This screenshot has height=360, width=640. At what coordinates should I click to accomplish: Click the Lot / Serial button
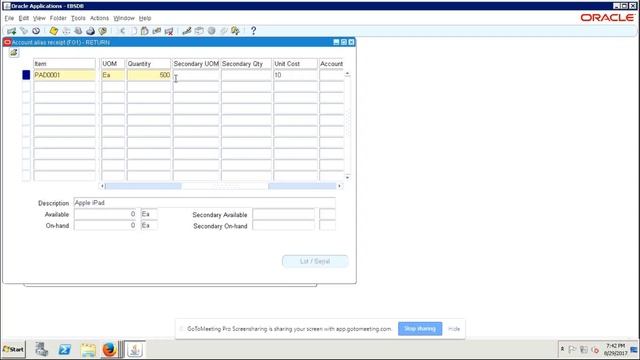coord(315,261)
